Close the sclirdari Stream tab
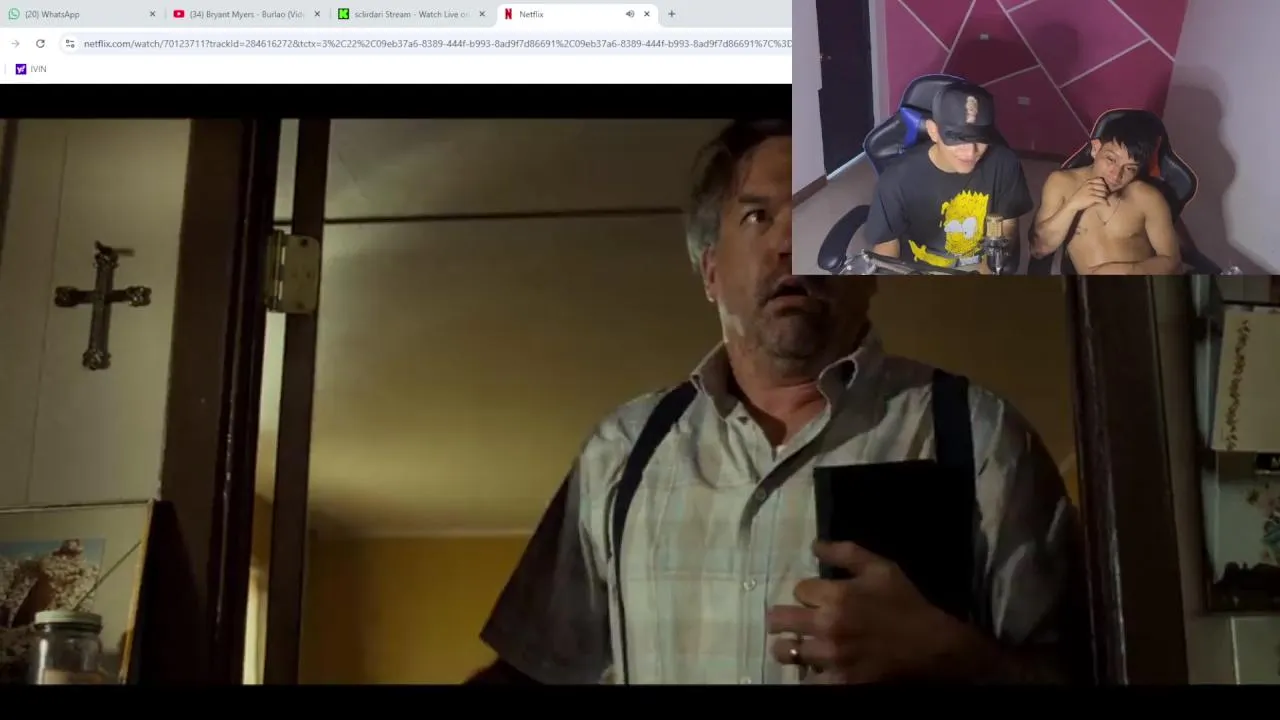Image resolution: width=1280 pixels, height=720 pixels. tap(482, 14)
